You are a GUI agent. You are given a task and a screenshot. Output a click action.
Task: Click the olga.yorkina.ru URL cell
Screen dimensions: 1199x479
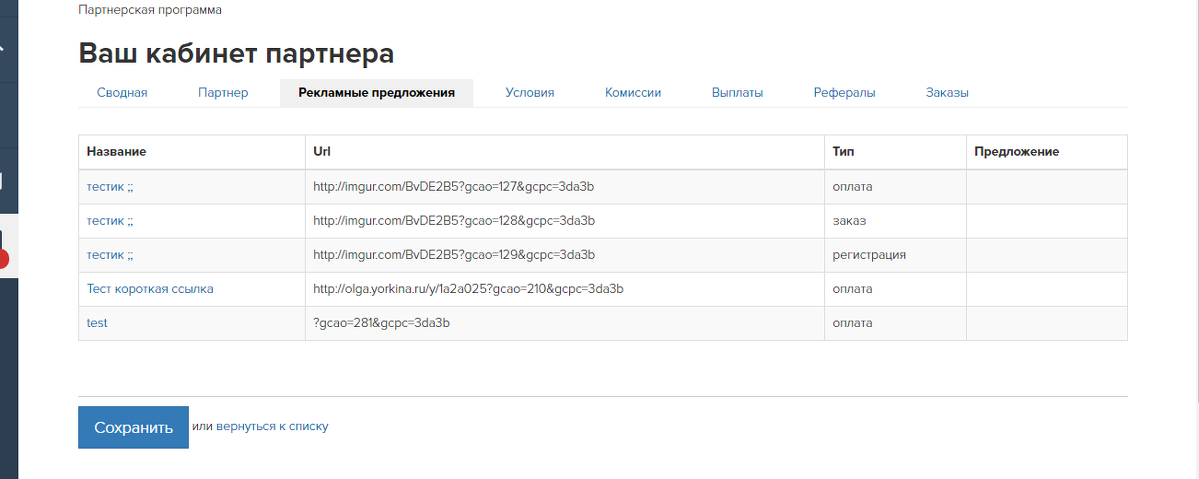click(564, 288)
